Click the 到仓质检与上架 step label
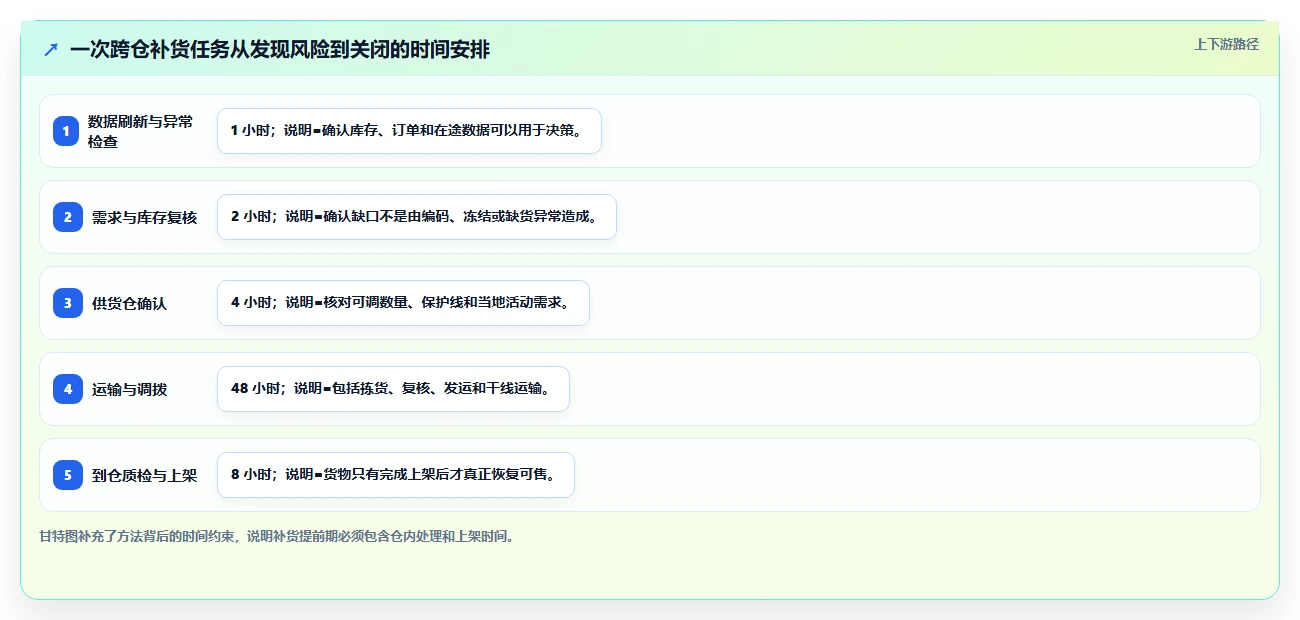 coord(144,475)
